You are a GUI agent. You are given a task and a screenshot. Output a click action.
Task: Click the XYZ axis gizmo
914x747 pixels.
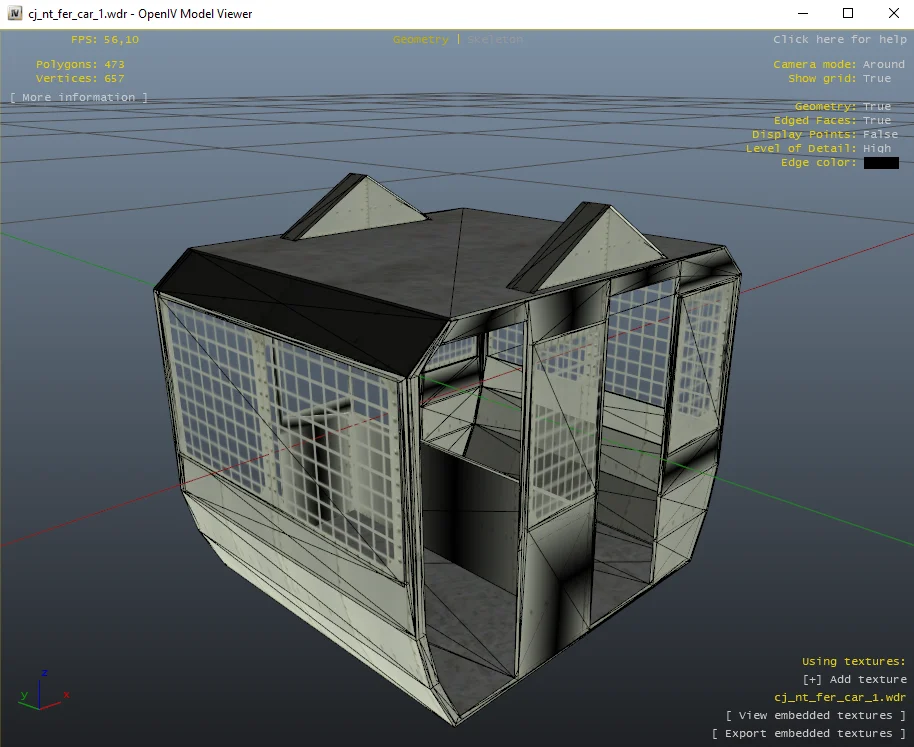click(x=40, y=688)
